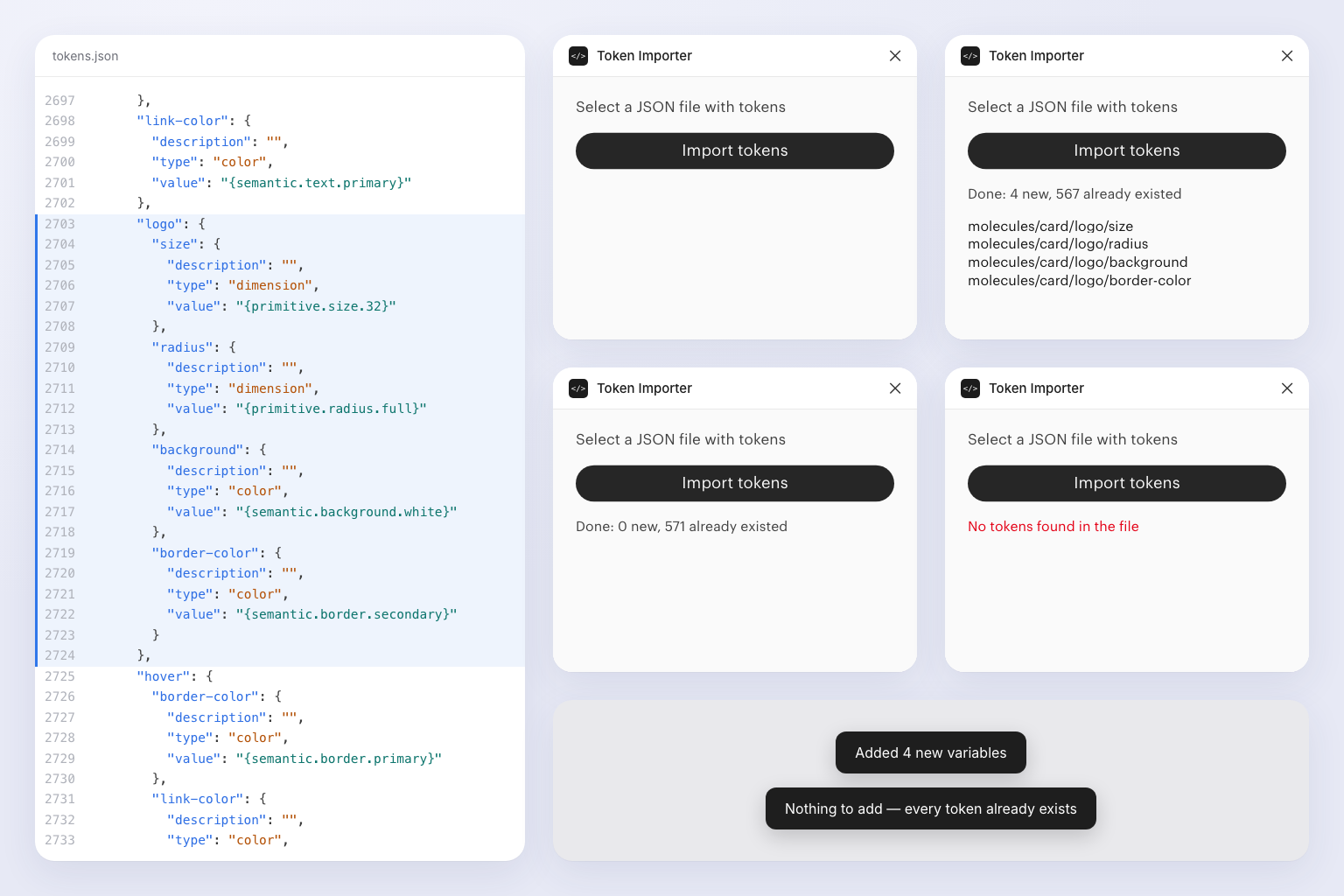Click the red 'No tokens found in the file' message

tap(1053, 527)
